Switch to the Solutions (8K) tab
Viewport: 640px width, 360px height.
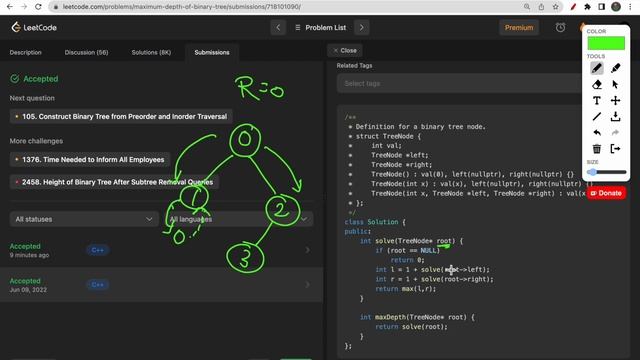pos(151,52)
